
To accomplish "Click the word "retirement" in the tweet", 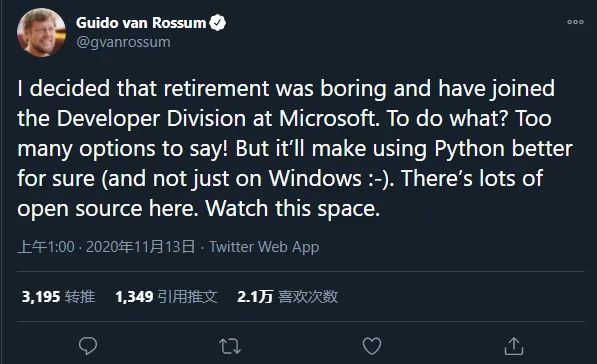I will [x=217, y=88].
